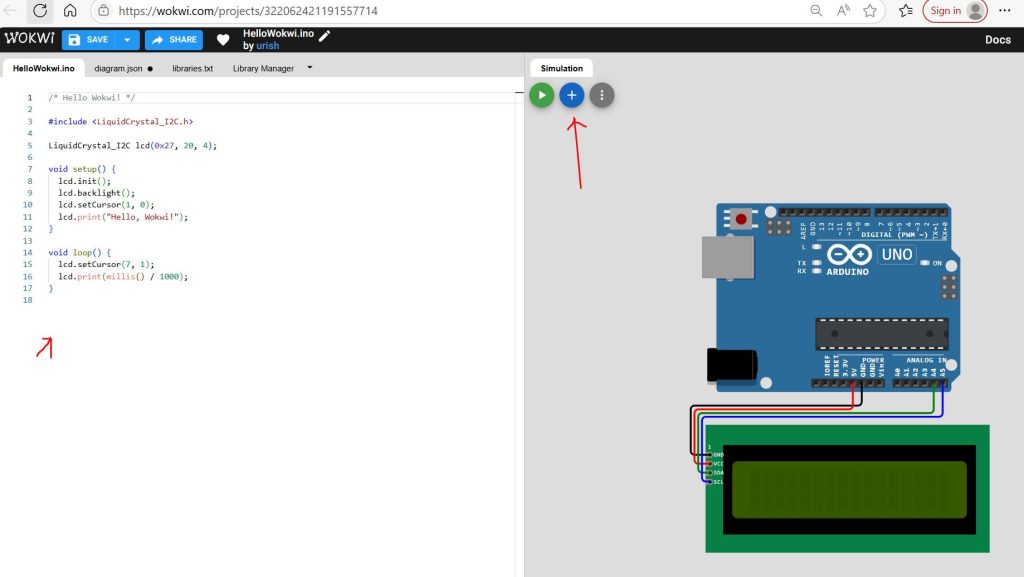Click the void loop() line
Viewport: 1024px width, 577px height.
point(79,252)
